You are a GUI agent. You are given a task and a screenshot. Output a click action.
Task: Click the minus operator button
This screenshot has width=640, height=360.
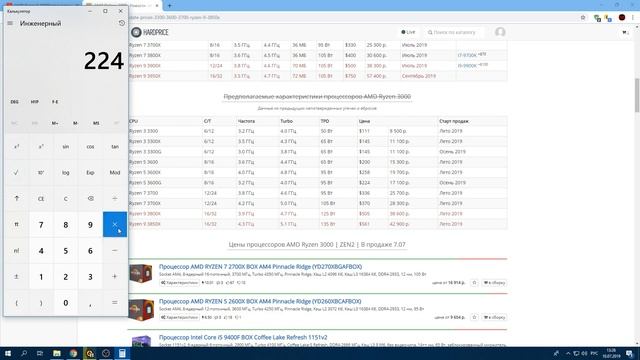pos(115,251)
